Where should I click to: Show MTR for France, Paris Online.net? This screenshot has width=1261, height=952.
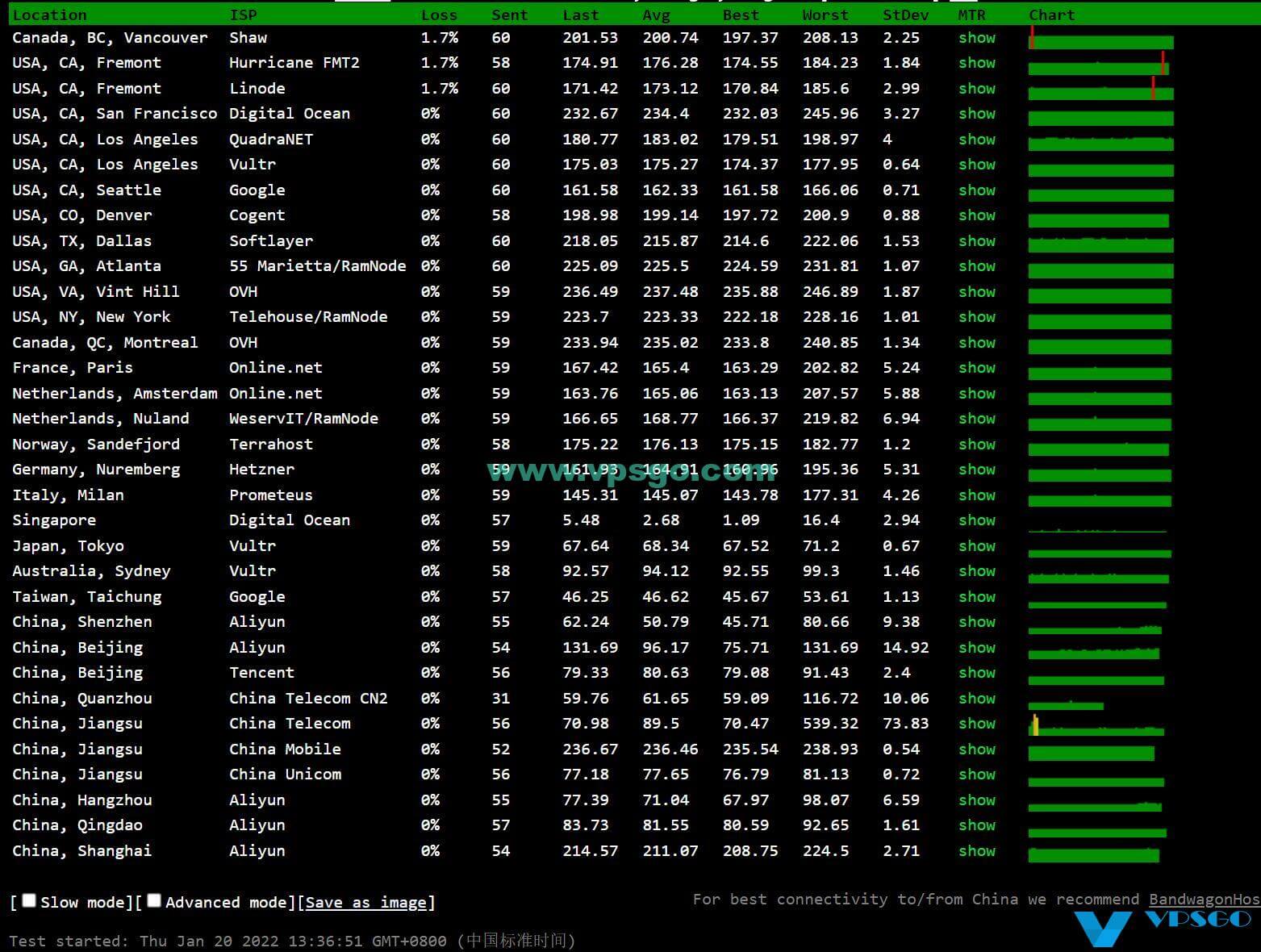point(977,368)
